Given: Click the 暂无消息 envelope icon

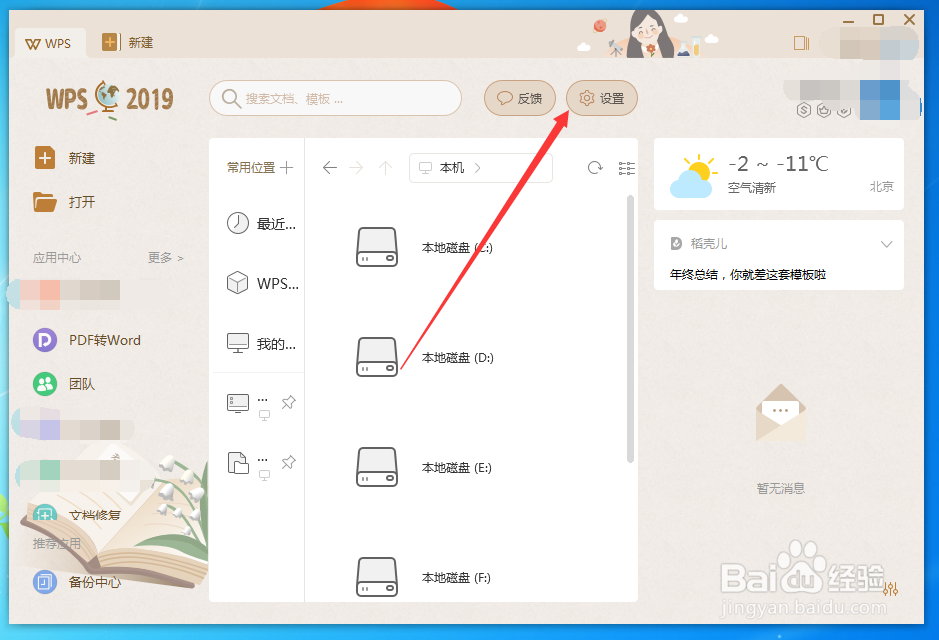Looking at the screenshot, I should (x=781, y=413).
